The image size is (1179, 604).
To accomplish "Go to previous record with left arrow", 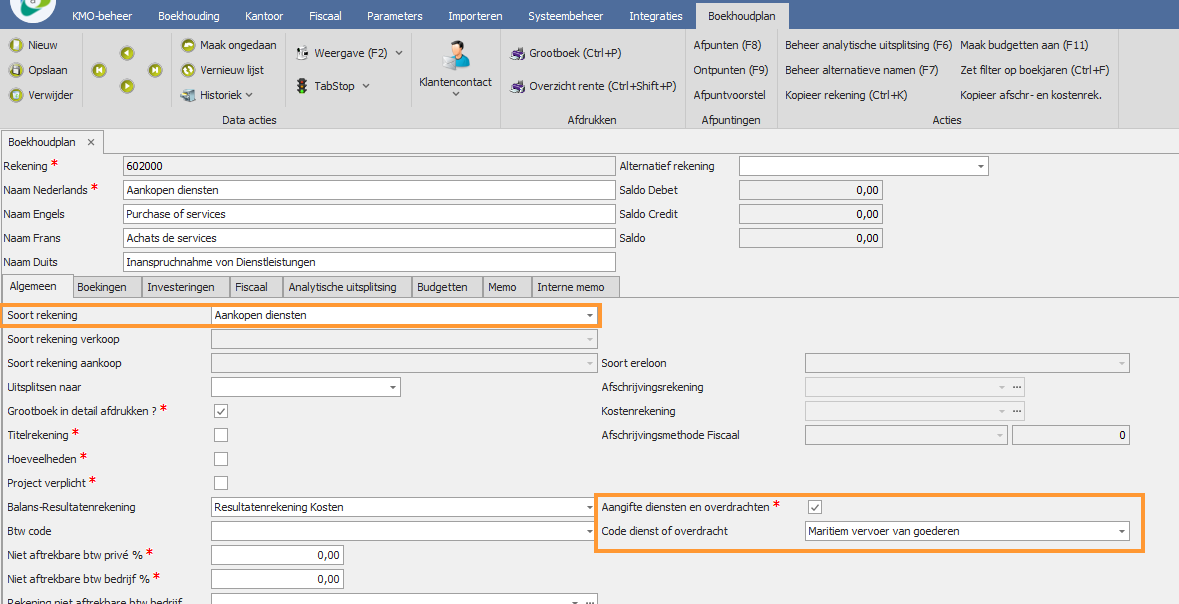I will (x=127, y=53).
